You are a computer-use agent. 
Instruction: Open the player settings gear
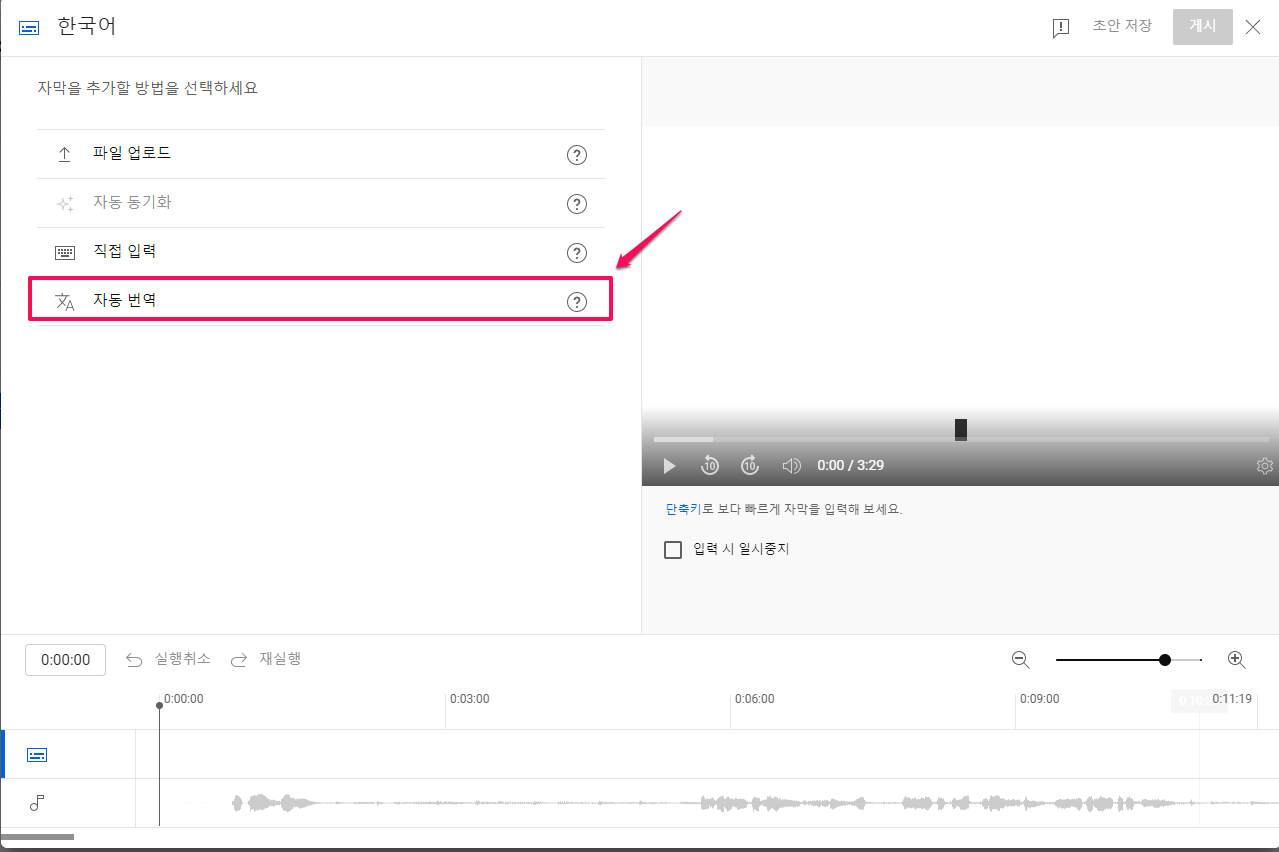click(1264, 465)
